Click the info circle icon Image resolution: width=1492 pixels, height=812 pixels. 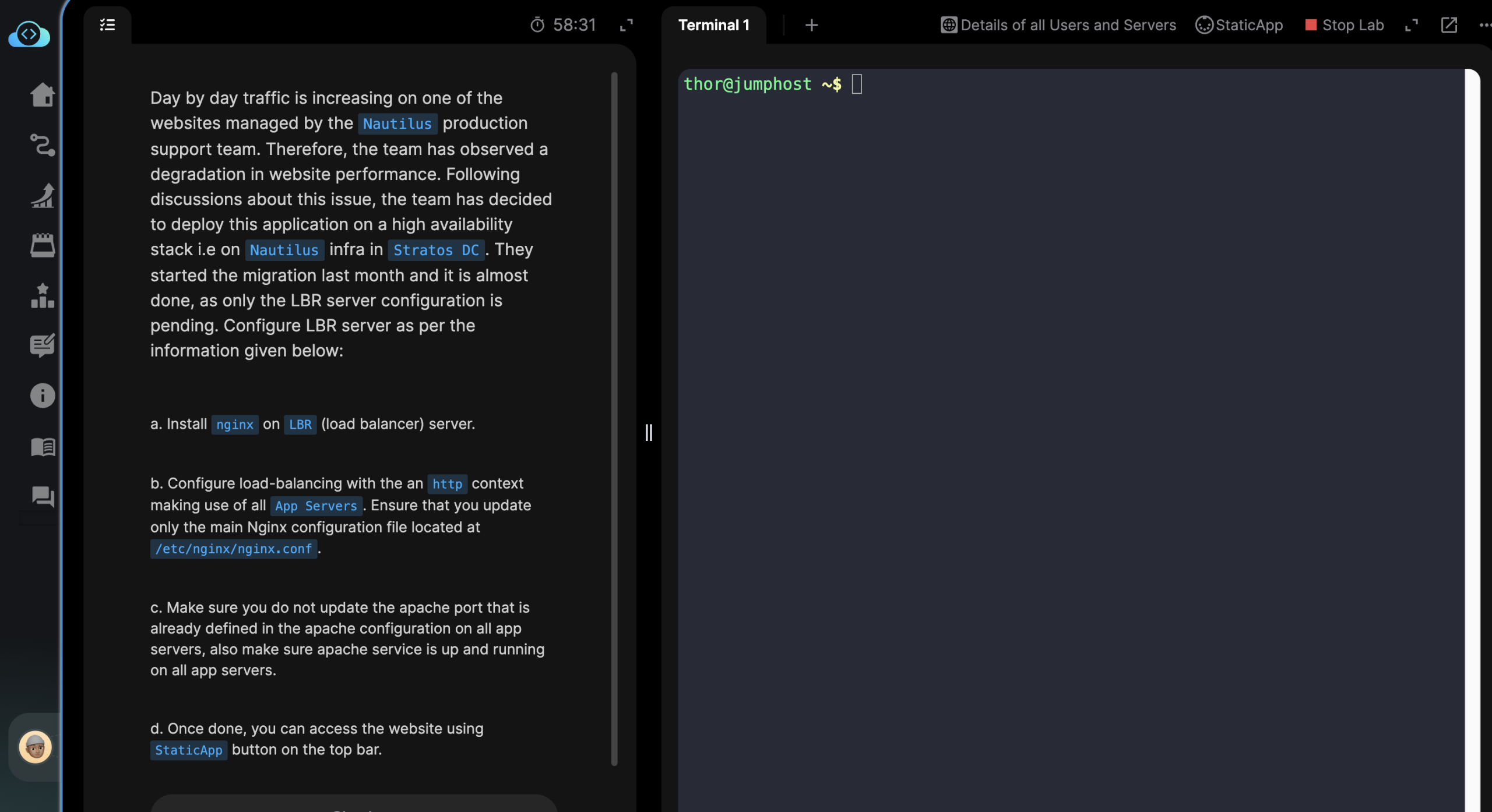pyautogui.click(x=43, y=396)
